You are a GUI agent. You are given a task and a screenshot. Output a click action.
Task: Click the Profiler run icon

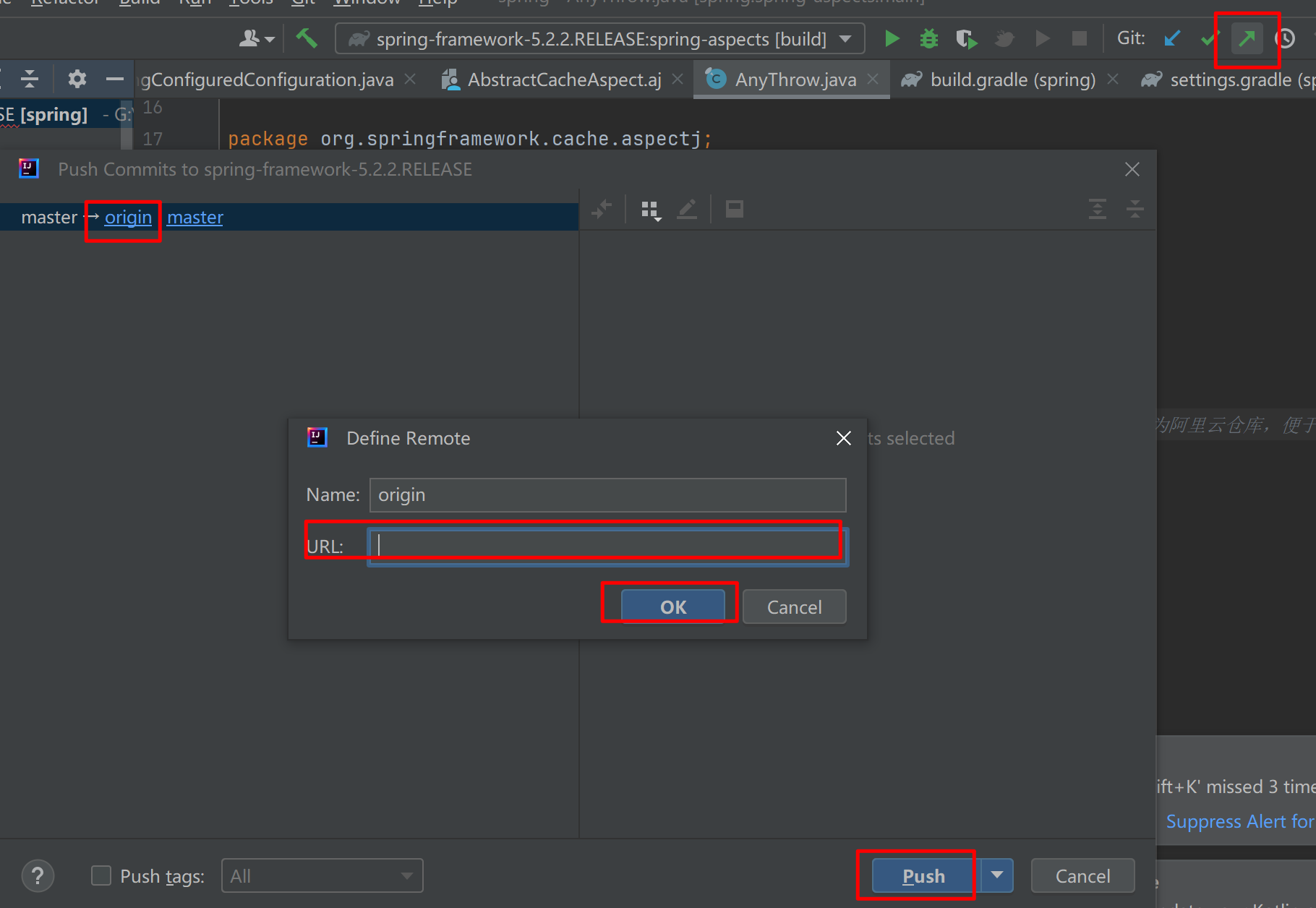click(1004, 38)
